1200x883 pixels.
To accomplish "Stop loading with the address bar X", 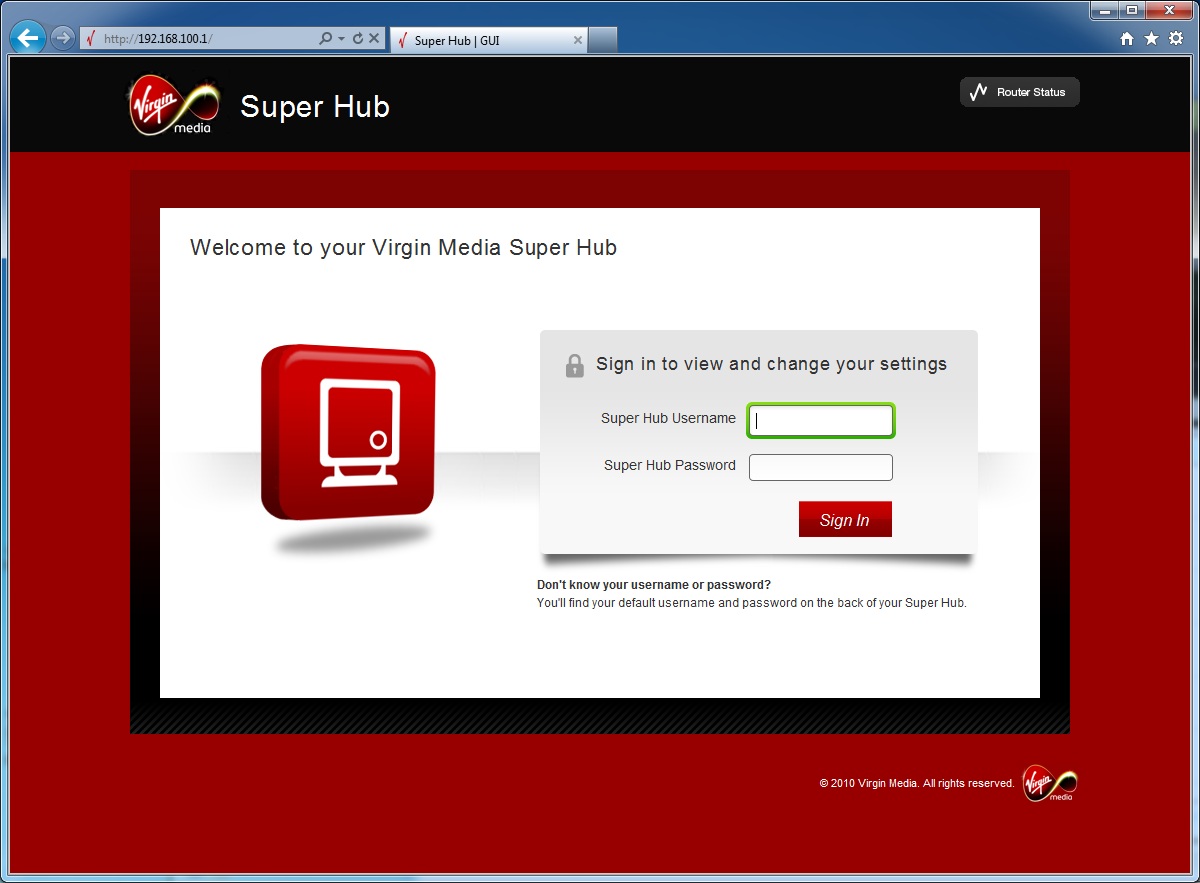I will coord(374,39).
